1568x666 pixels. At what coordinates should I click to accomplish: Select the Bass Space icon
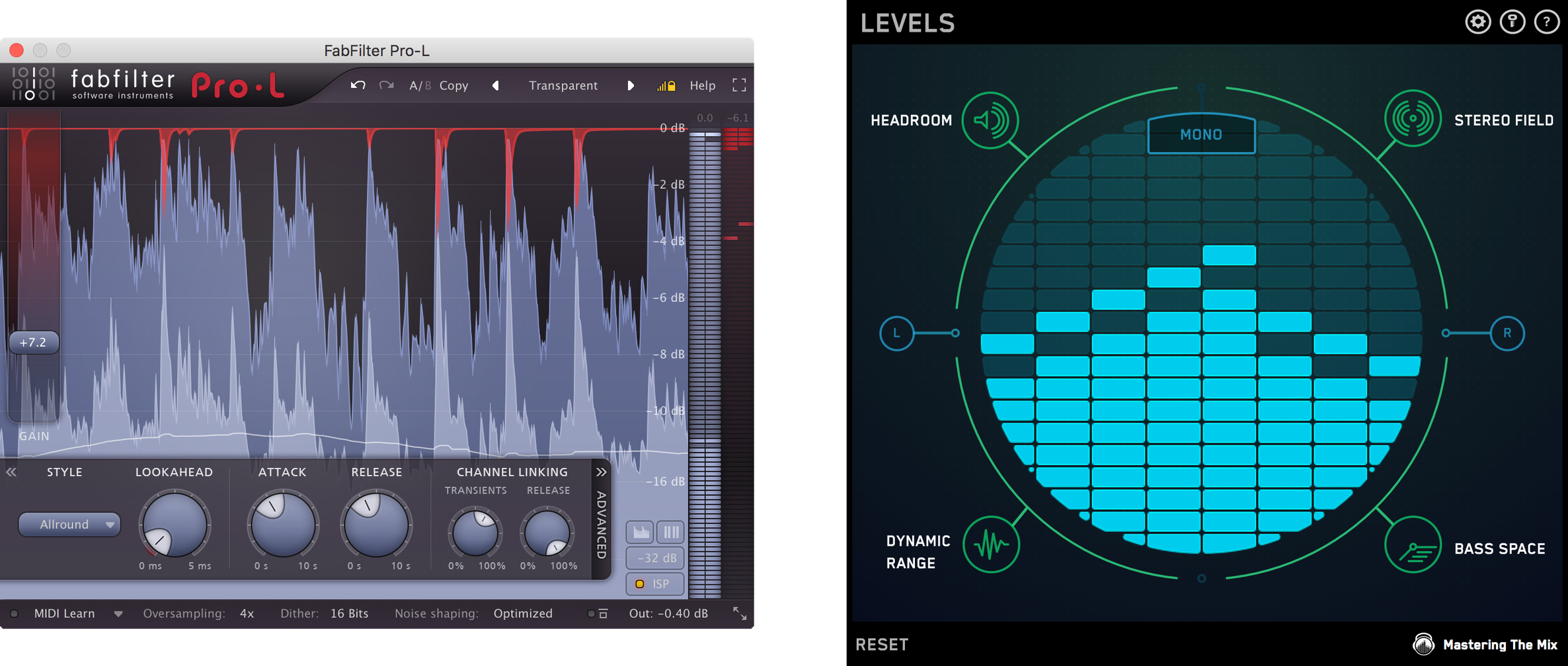pos(1413,545)
